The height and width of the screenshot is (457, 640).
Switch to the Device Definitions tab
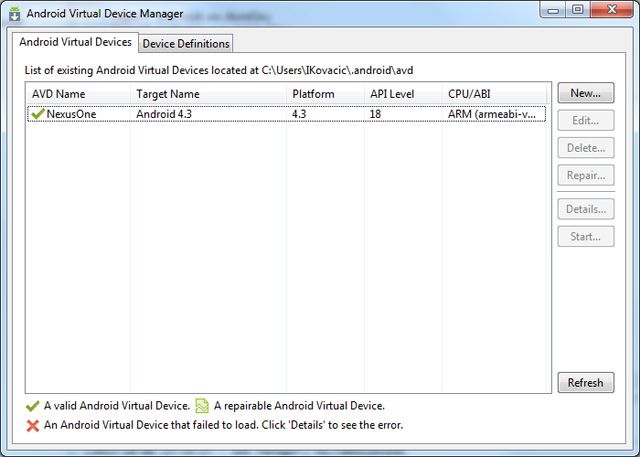pos(186,44)
